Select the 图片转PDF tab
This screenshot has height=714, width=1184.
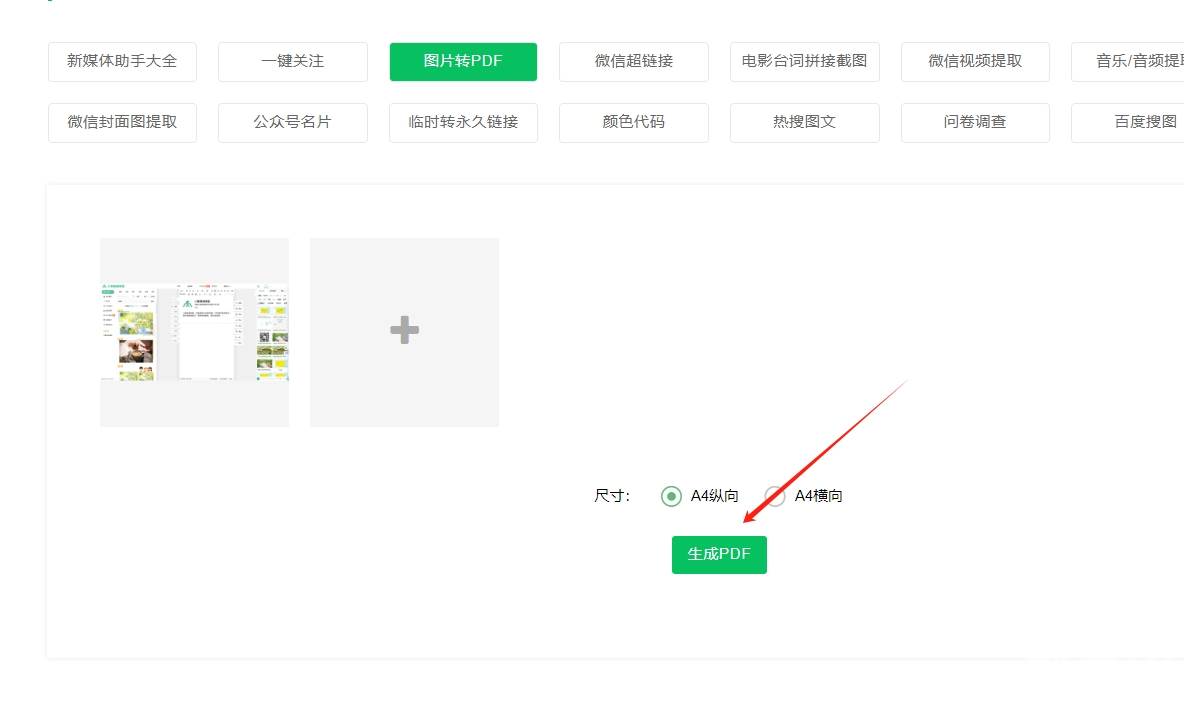(463, 61)
